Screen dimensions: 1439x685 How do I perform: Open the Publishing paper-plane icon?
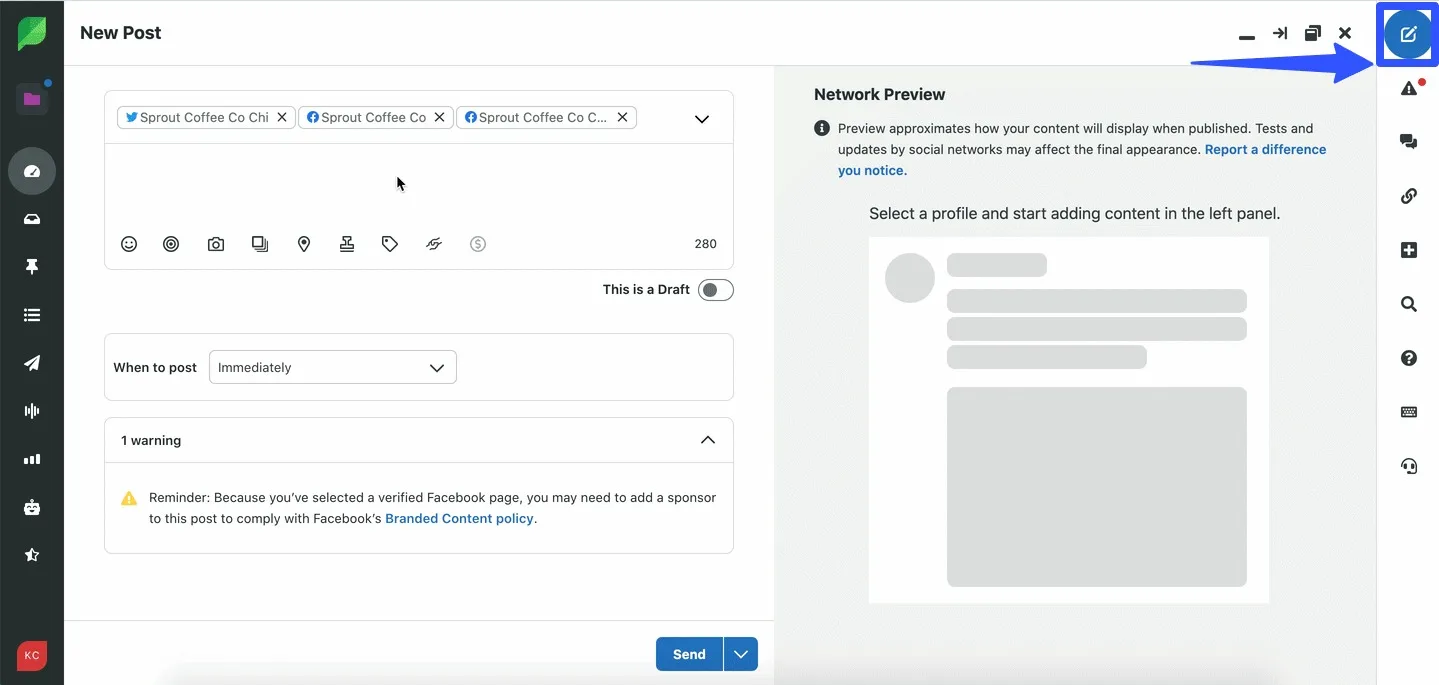(x=31, y=362)
